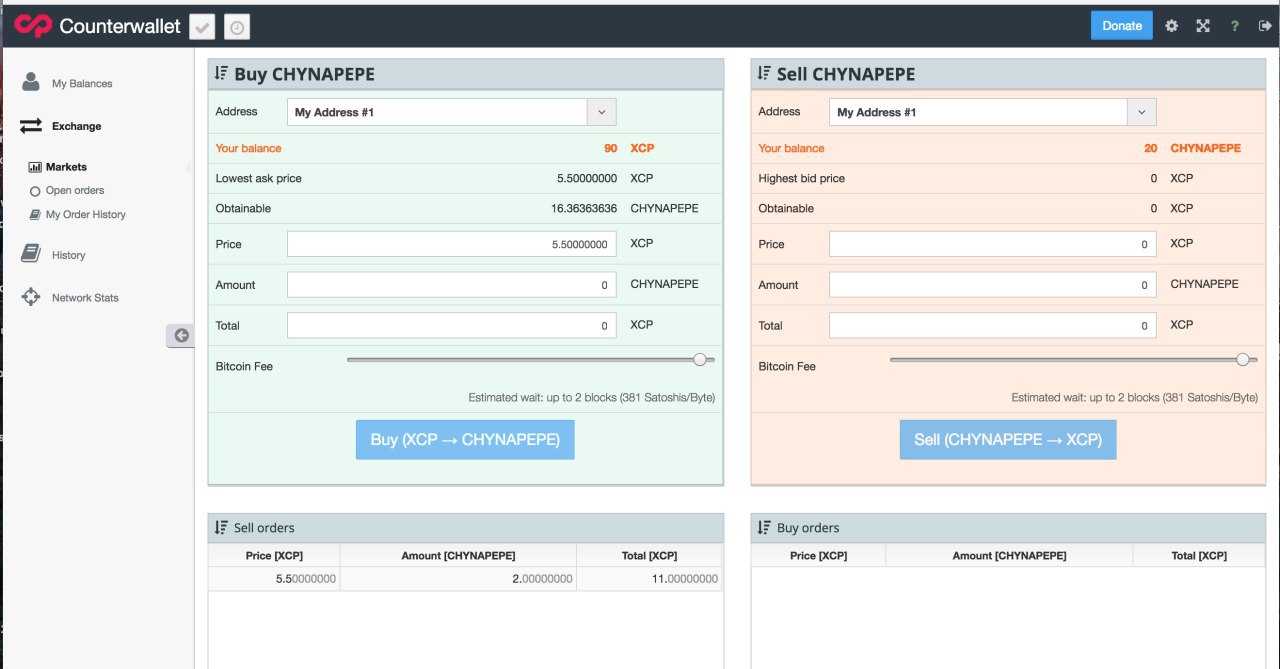Open the clock pending actions icon

(x=237, y=27)
